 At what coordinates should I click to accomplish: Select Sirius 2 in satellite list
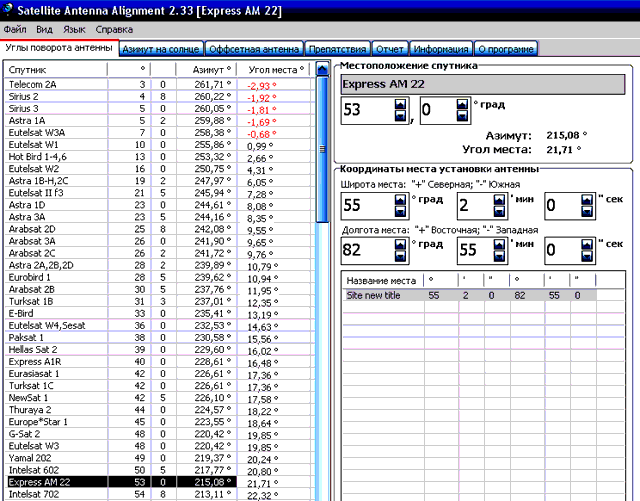pyautogui.click(x=159, y=96)
